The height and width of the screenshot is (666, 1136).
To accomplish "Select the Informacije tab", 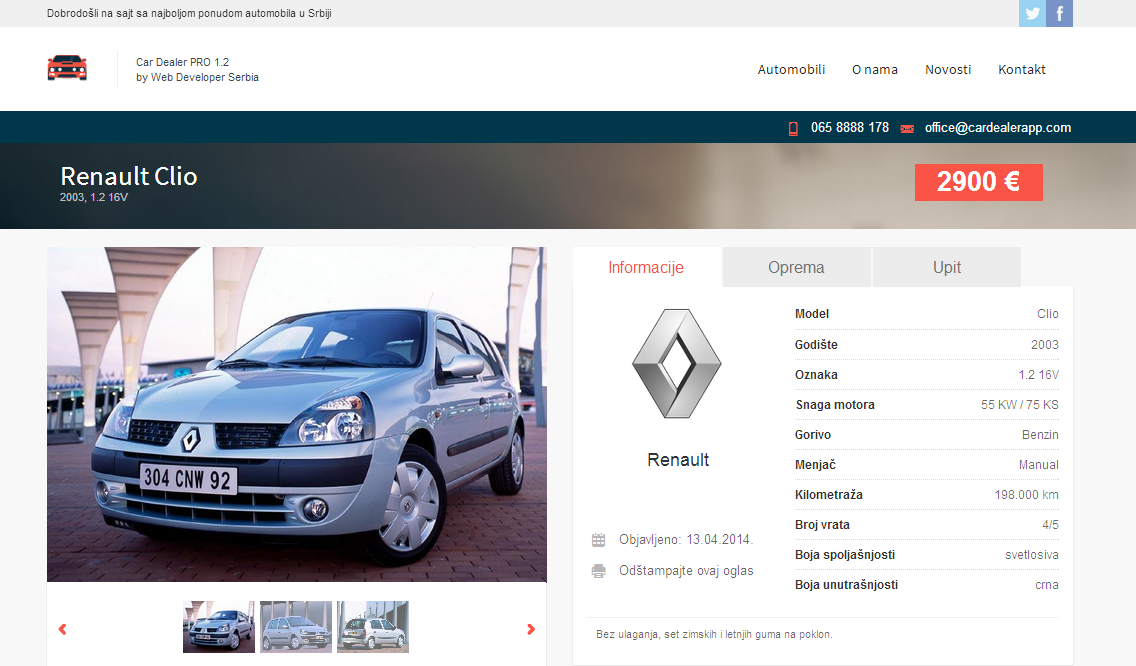I will click(646, 267).
